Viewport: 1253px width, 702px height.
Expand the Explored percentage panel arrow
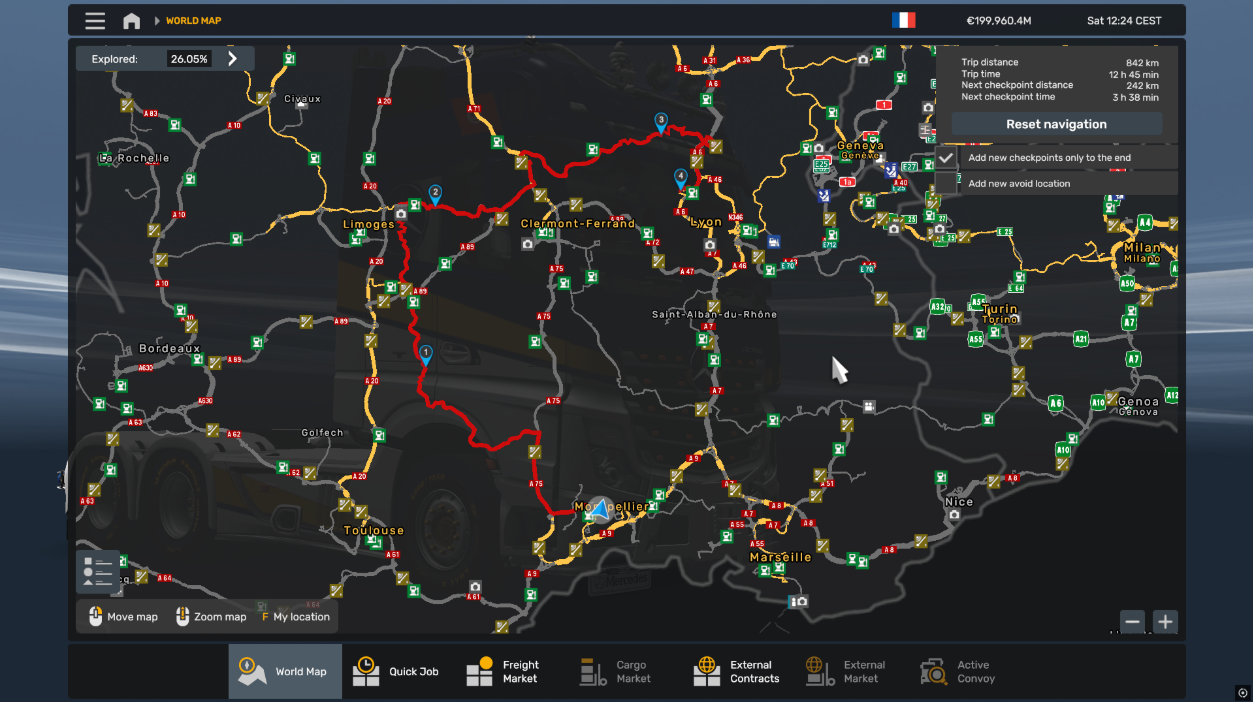click(x=233, y=59)
